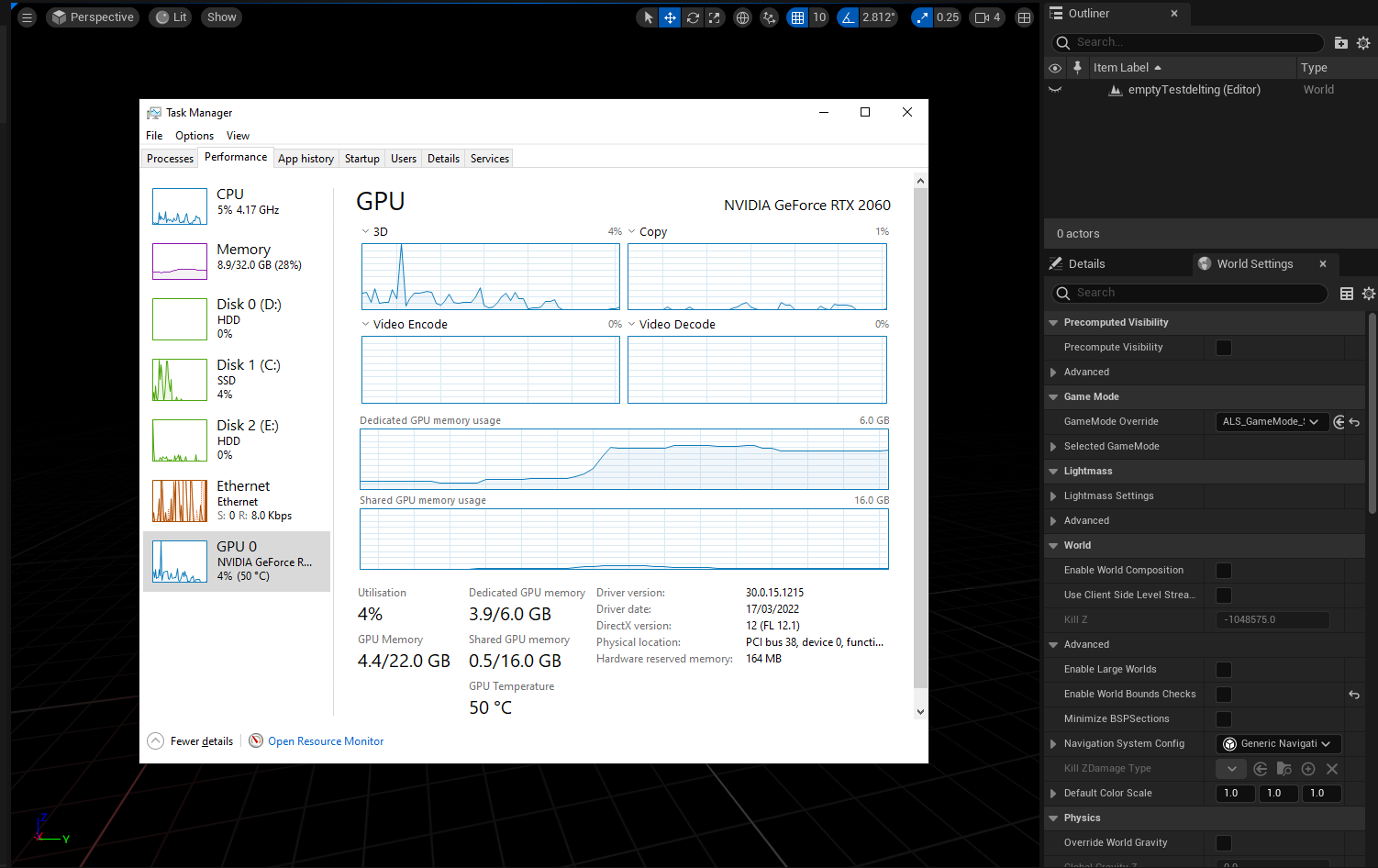1378x868 pixels.
Task: Open the GameMode Override dropdown
Action: (x=1272, y=422)
